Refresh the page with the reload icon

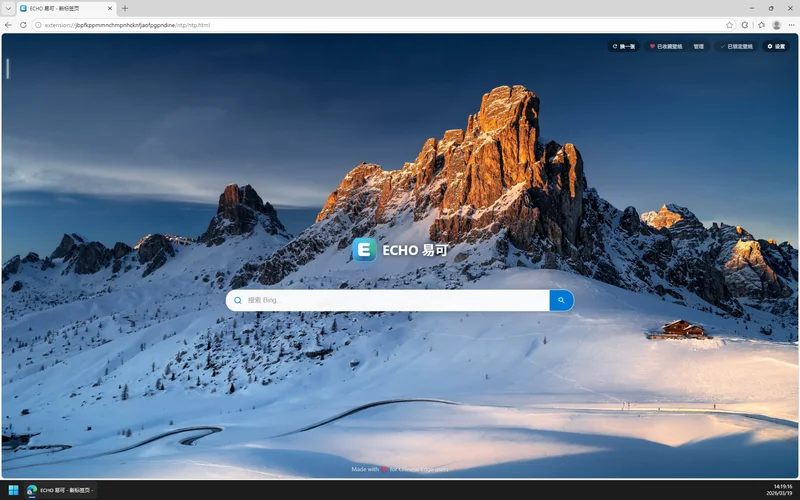23,24
